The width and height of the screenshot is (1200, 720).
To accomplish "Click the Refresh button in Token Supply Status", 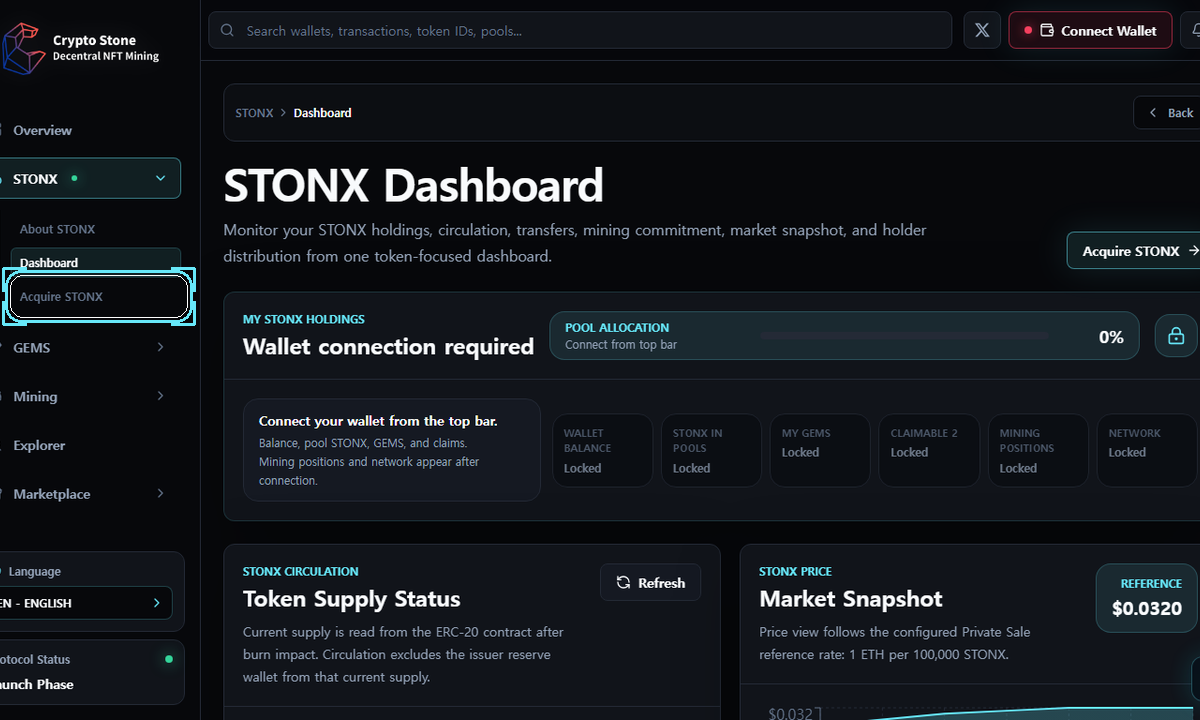I will pos(650,583).
